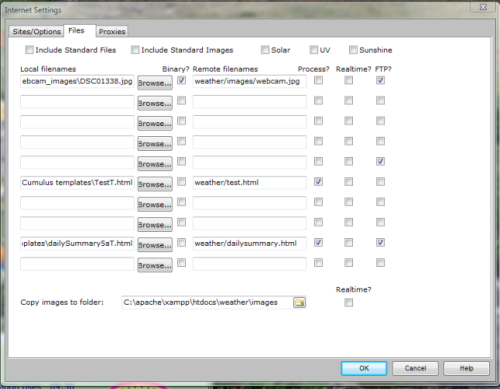This screenshot has height=389, width=500.
Task: Browse for dailySummarySaT.html local file
Action: (155, 245)
